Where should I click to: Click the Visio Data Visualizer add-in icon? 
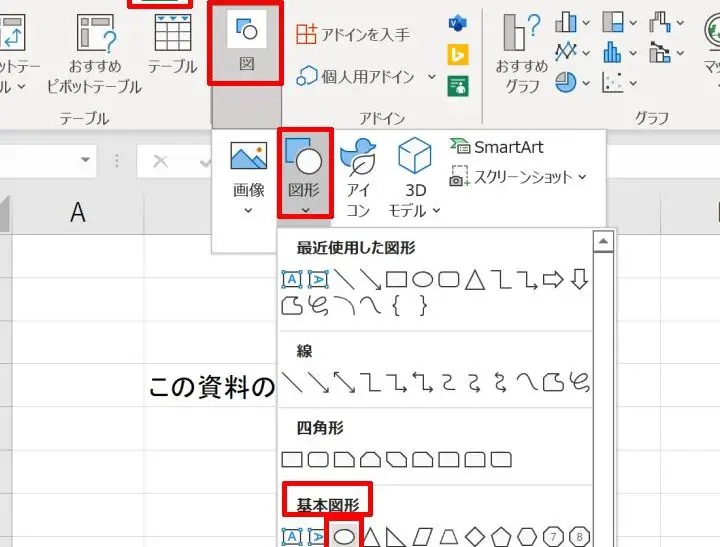[x=458, y=23]
